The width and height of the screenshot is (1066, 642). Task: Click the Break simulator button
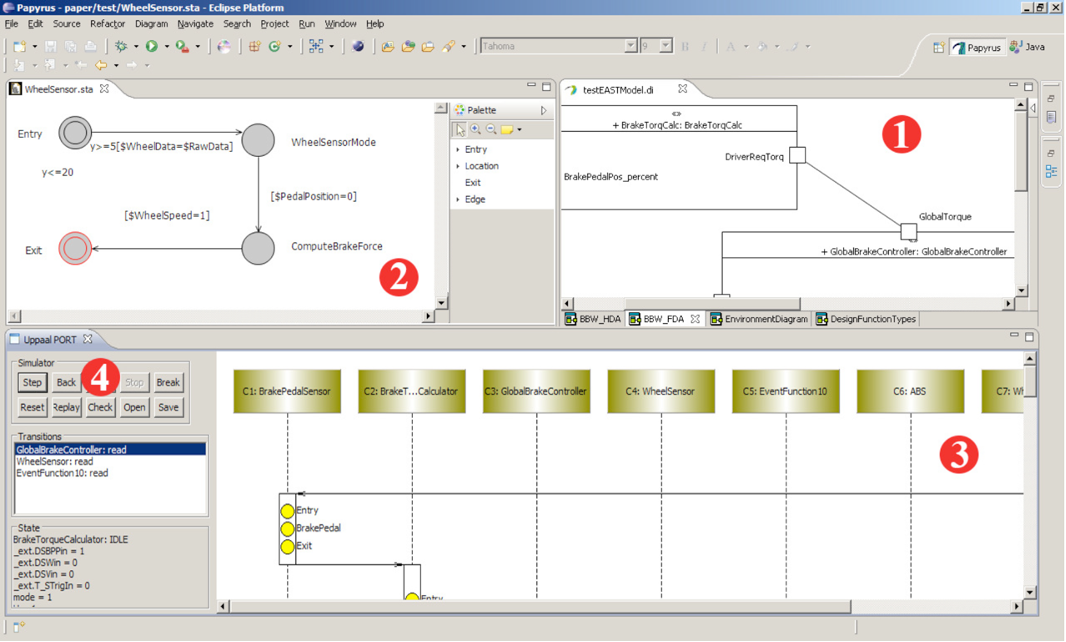168,382
